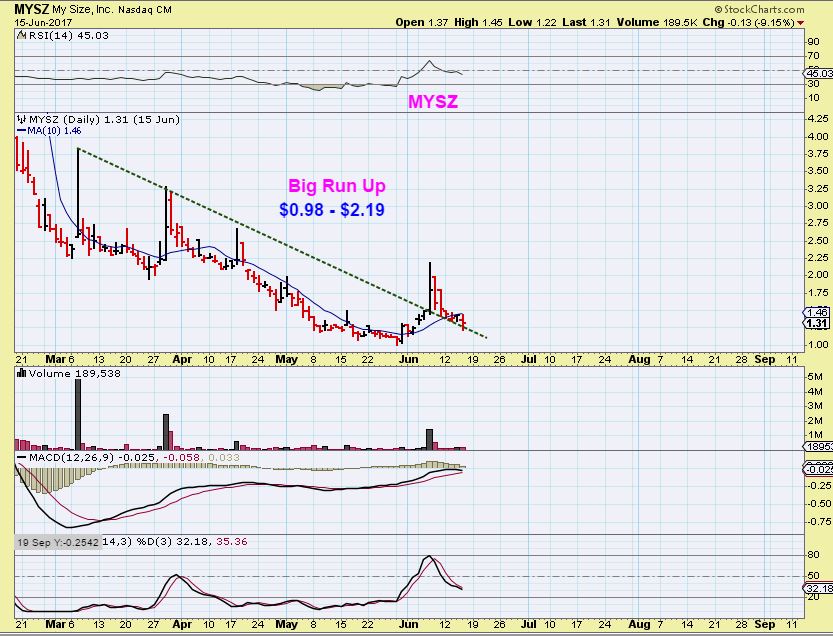The image size is (833, 636).
Task: Click the volume bars icon beside Volume 189,538
Action: click(22, 373)
